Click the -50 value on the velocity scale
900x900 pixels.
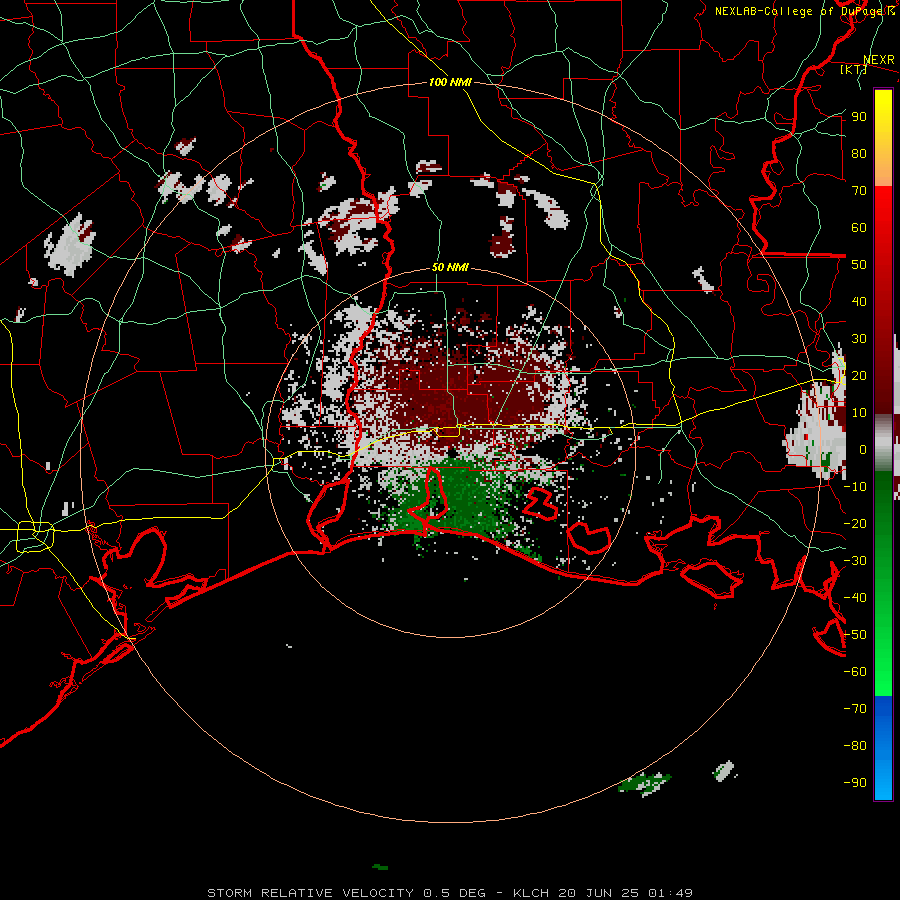pyautogui.click(x=855, y=635)
